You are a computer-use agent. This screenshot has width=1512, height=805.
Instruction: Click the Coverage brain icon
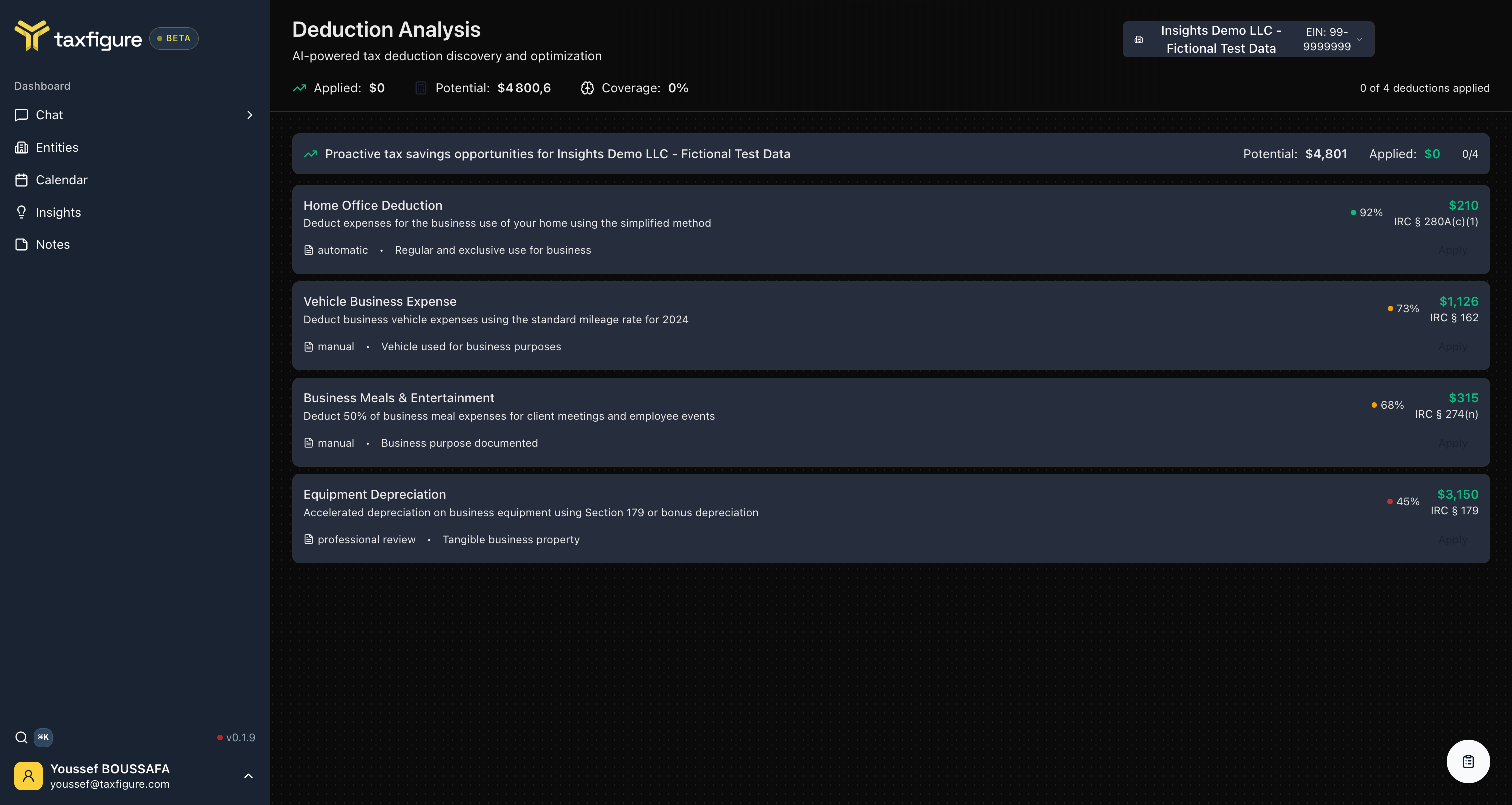(587, 88)
